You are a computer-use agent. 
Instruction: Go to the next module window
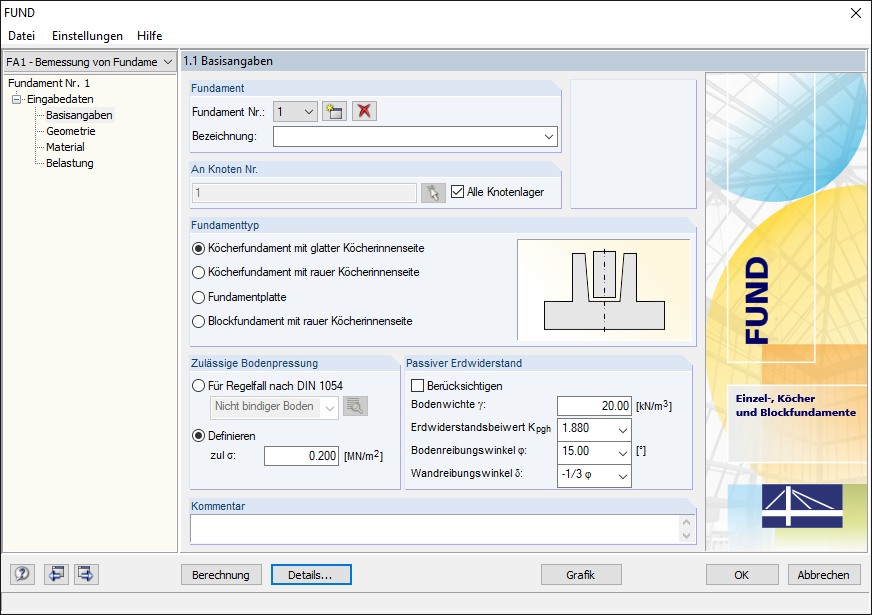click(x=86, y=574)
